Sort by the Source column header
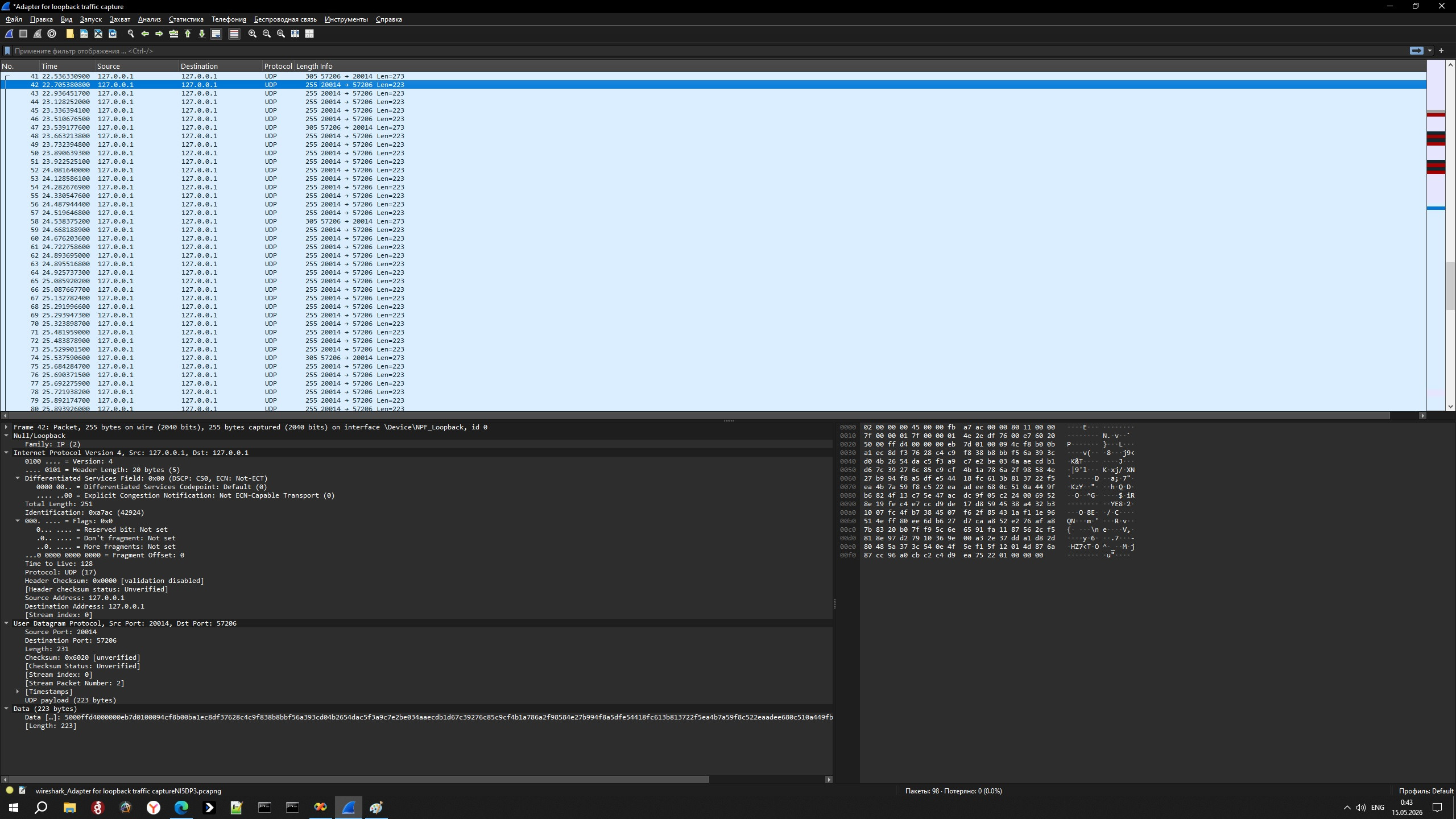1456x819 pixels. tap(137, 66)
